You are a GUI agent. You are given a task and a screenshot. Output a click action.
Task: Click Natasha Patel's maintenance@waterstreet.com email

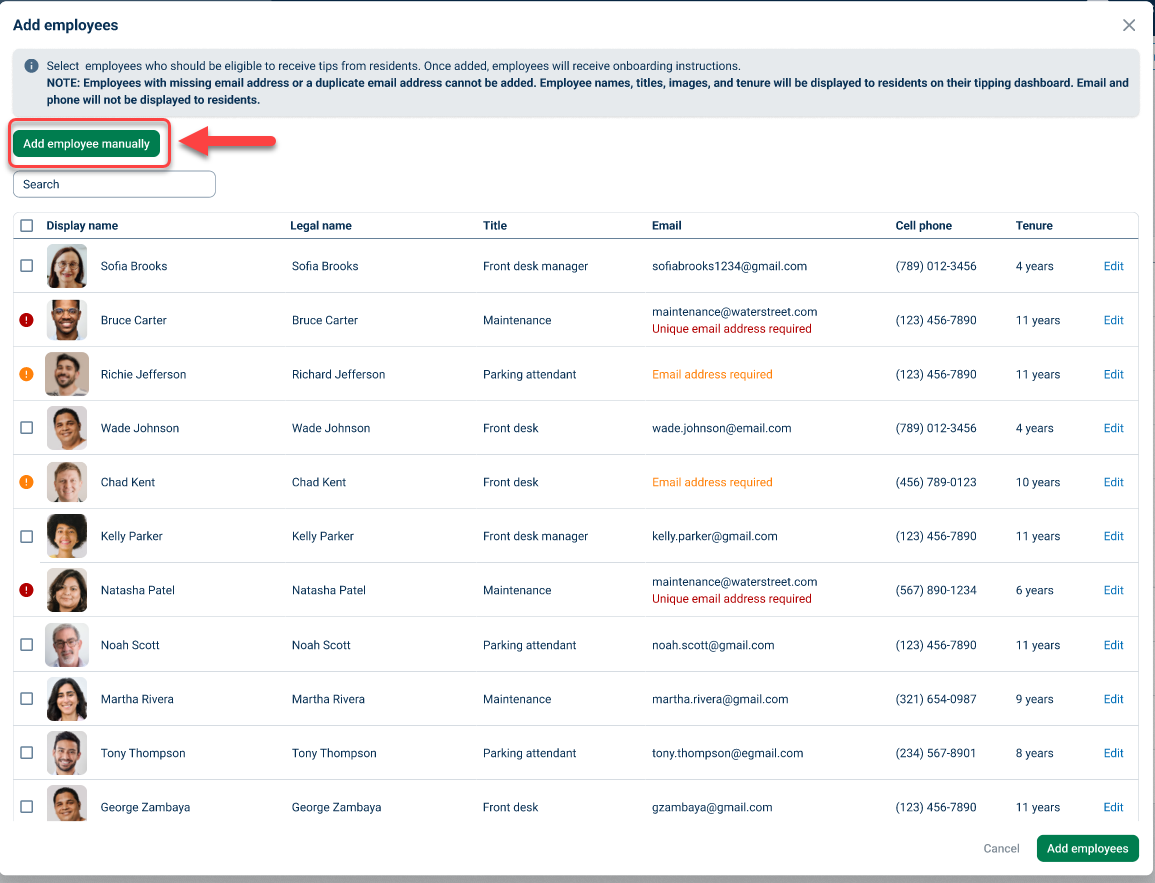pyautogui.click(x=734, y=582)
